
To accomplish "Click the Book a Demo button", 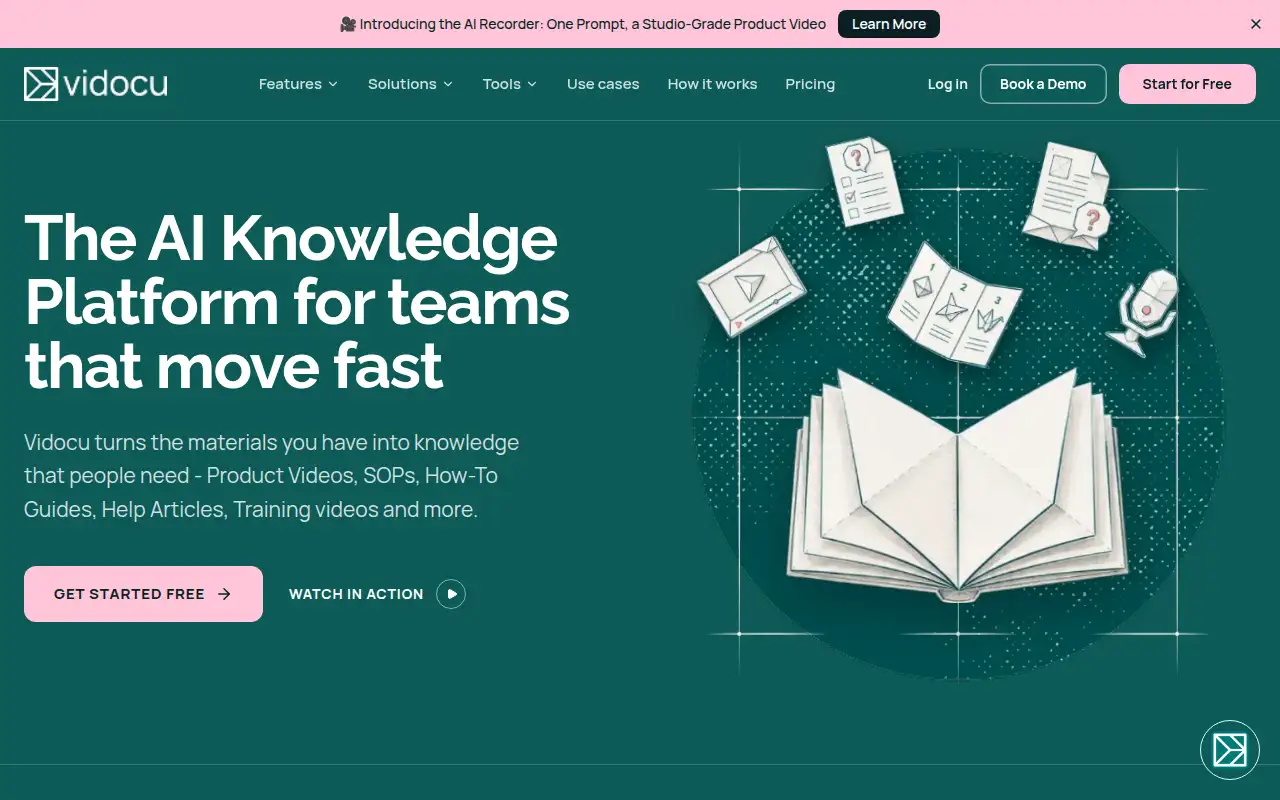I will [x=1043, y=84].
